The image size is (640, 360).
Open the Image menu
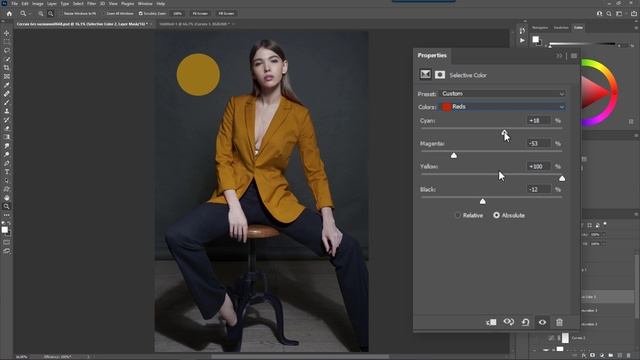38,3
